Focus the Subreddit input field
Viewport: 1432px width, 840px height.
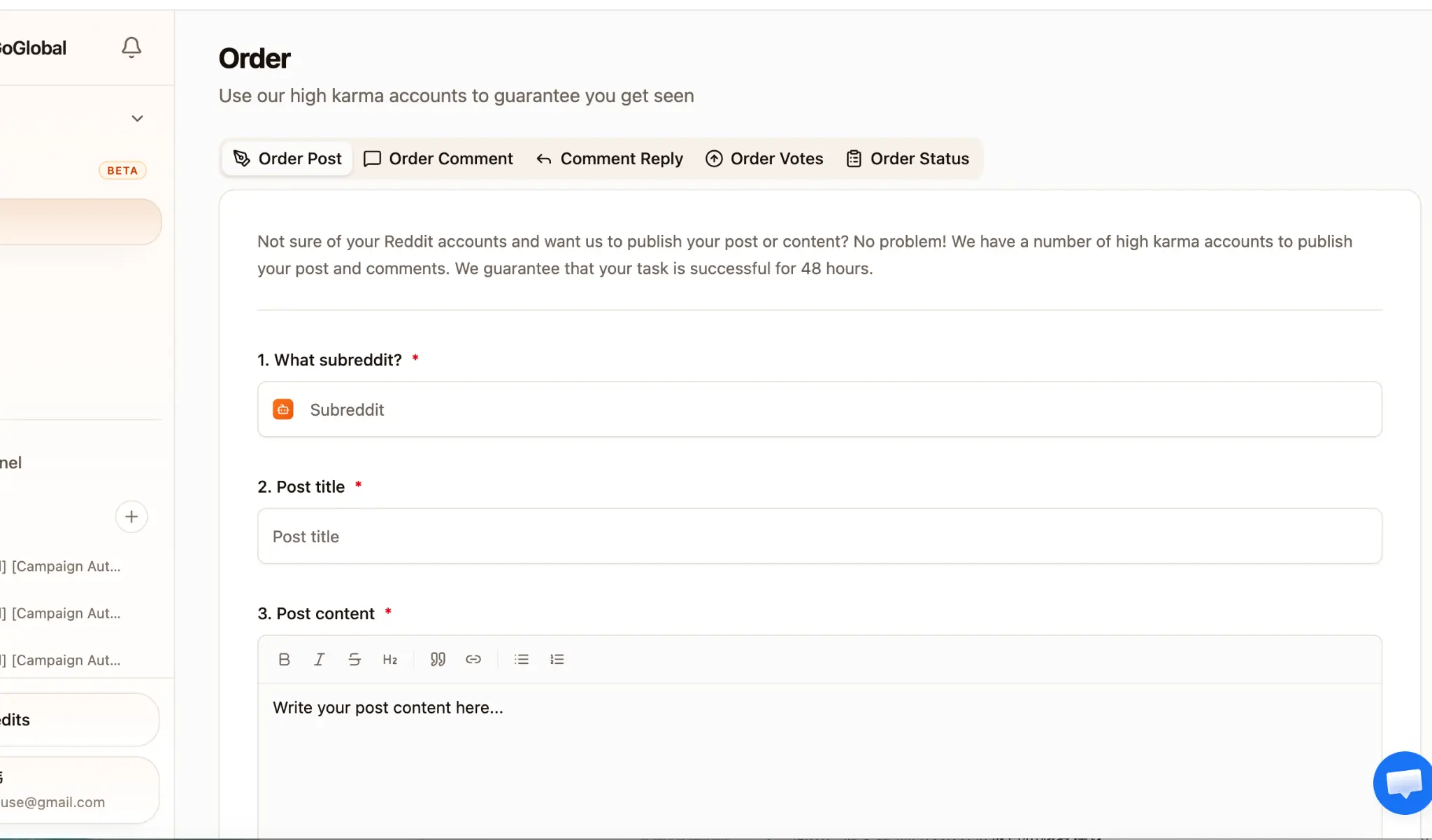coord(819,410)
